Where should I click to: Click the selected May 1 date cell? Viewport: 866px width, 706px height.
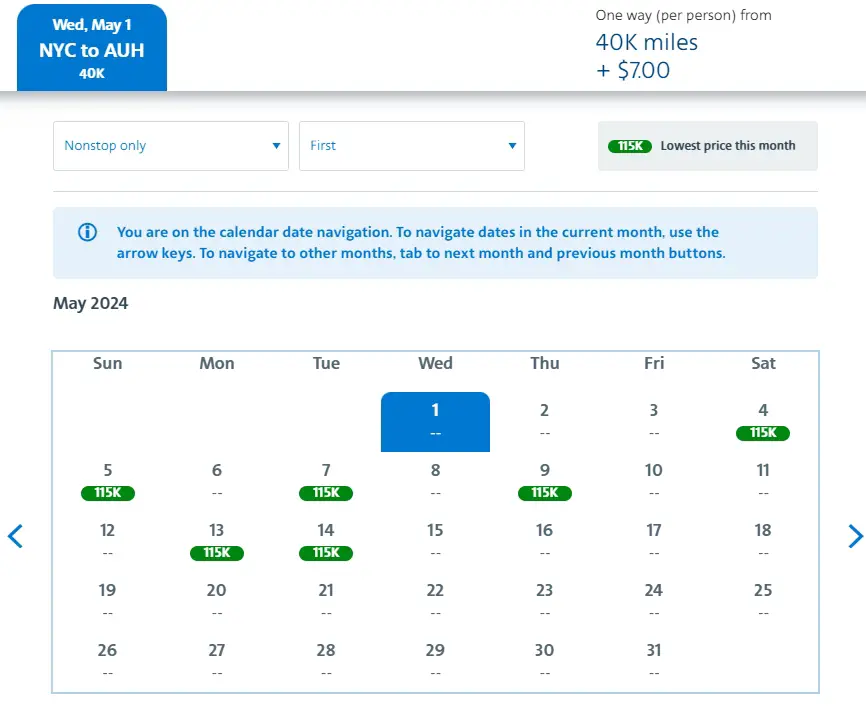[435, 421]
